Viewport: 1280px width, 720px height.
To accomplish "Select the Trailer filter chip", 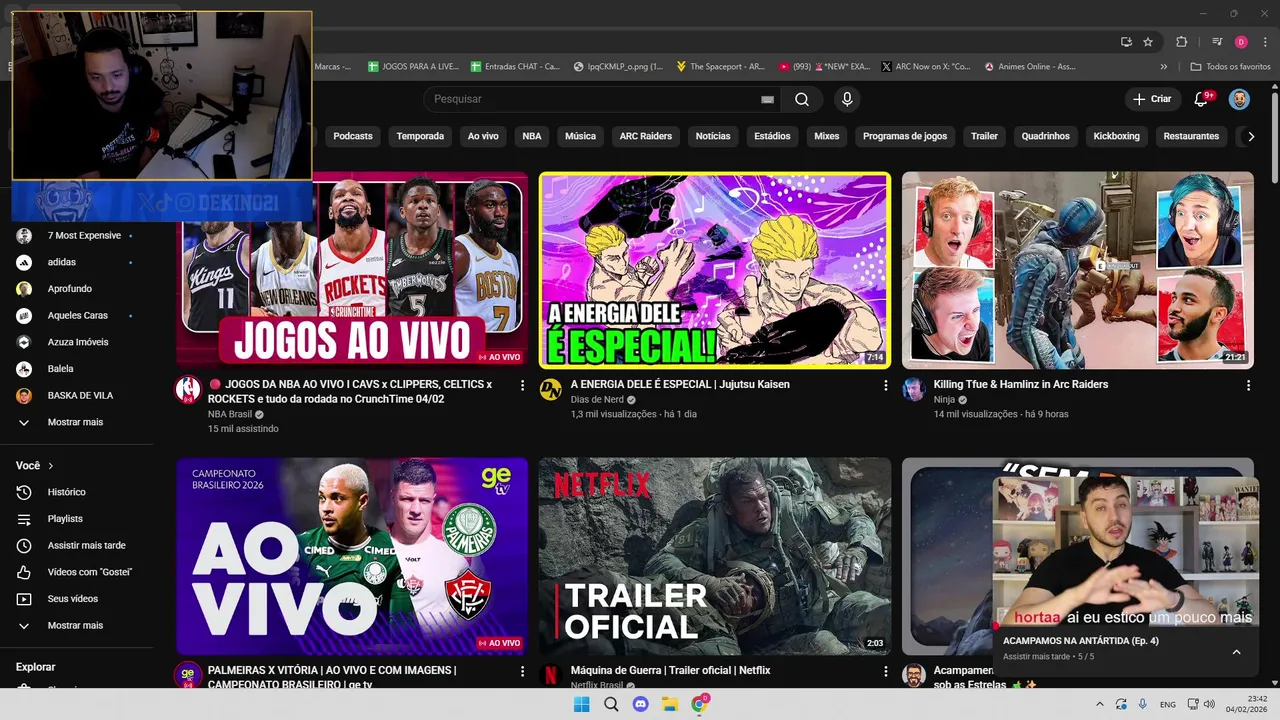I will click(984, 136).
